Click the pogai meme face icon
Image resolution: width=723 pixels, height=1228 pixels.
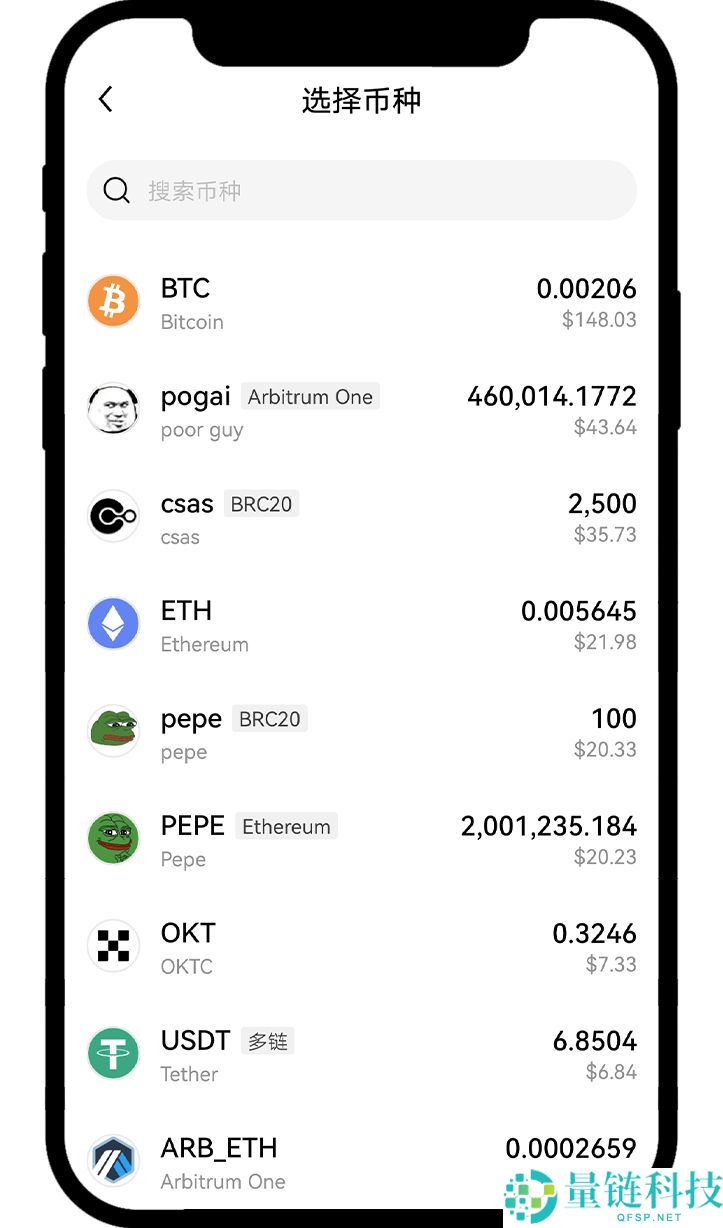tap(113, 408)
